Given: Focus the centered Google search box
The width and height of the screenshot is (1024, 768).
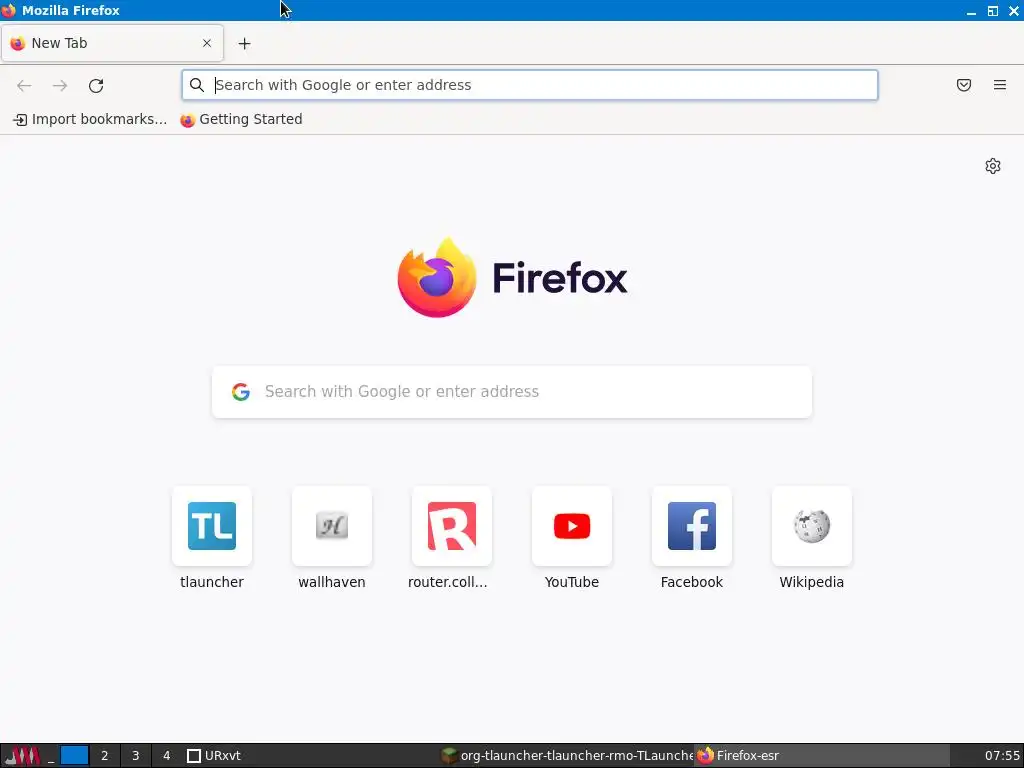Looking at the screenshot, I should 512,392.
